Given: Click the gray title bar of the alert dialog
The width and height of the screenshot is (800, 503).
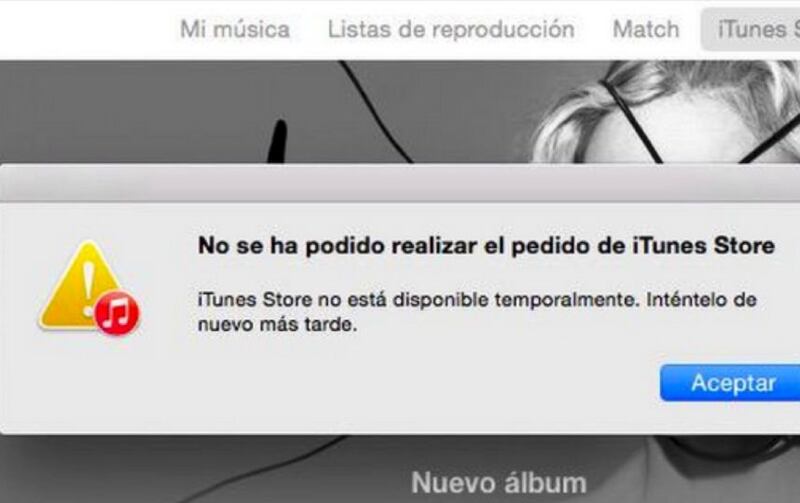Looking at the screenshot, I should (x=400, y=184).
